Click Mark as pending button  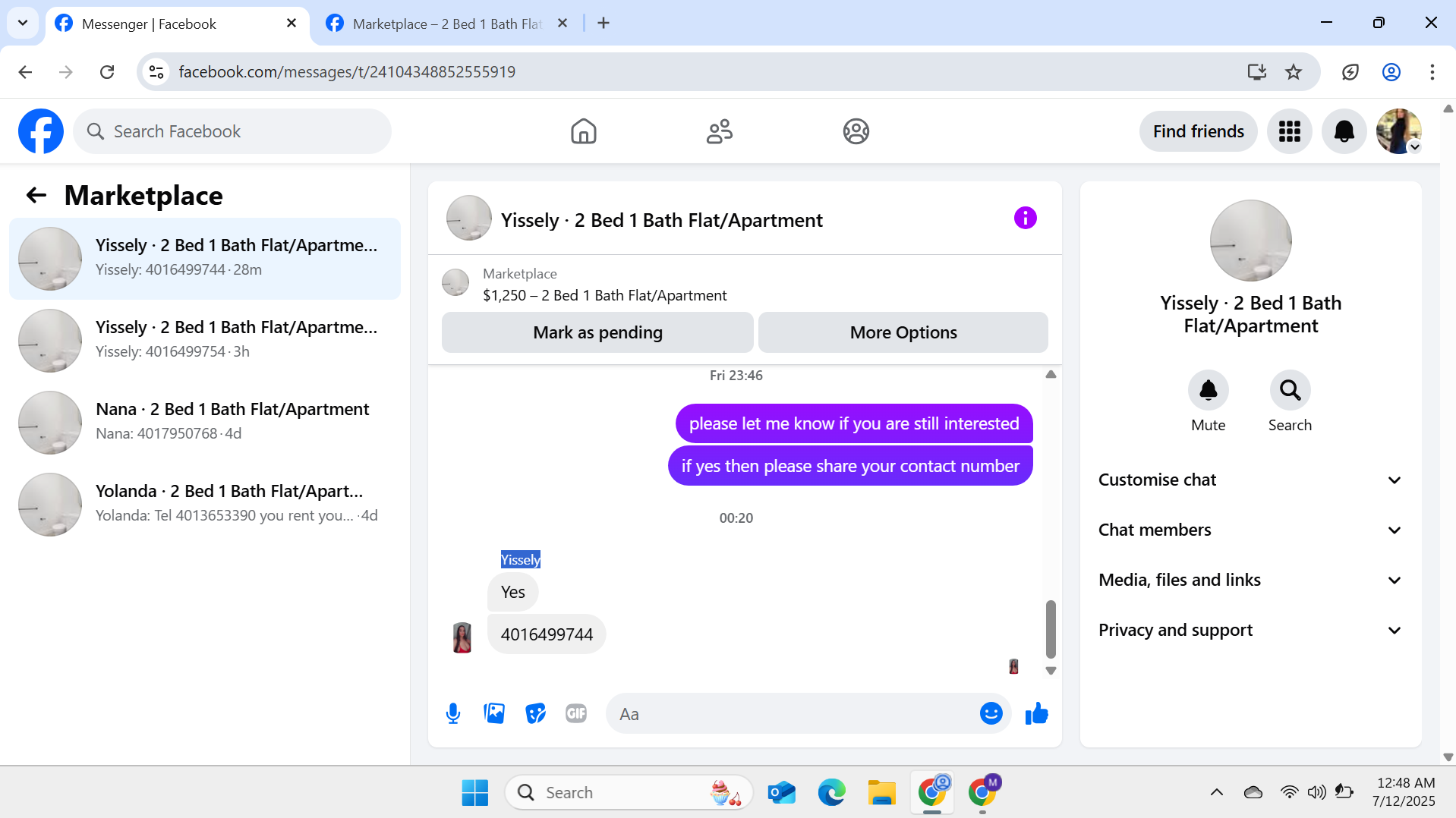pos(597,332)
